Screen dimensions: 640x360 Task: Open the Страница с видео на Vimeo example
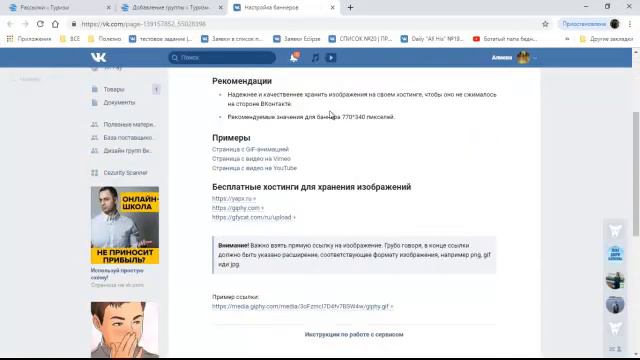tap(251, 159)
